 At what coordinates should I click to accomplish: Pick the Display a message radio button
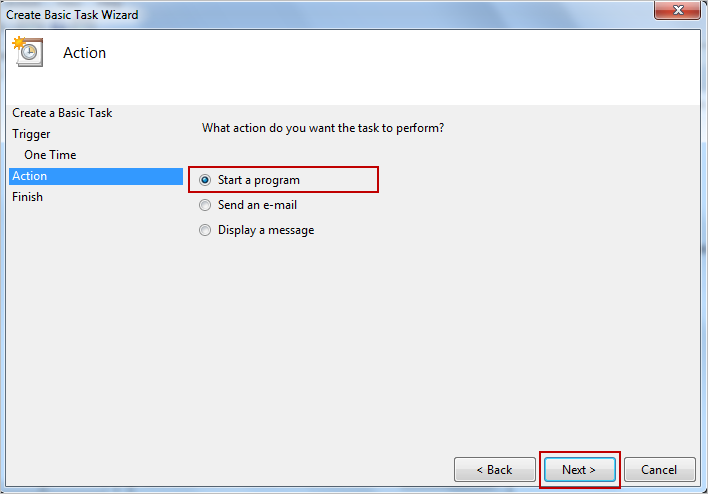pos(205,230)
